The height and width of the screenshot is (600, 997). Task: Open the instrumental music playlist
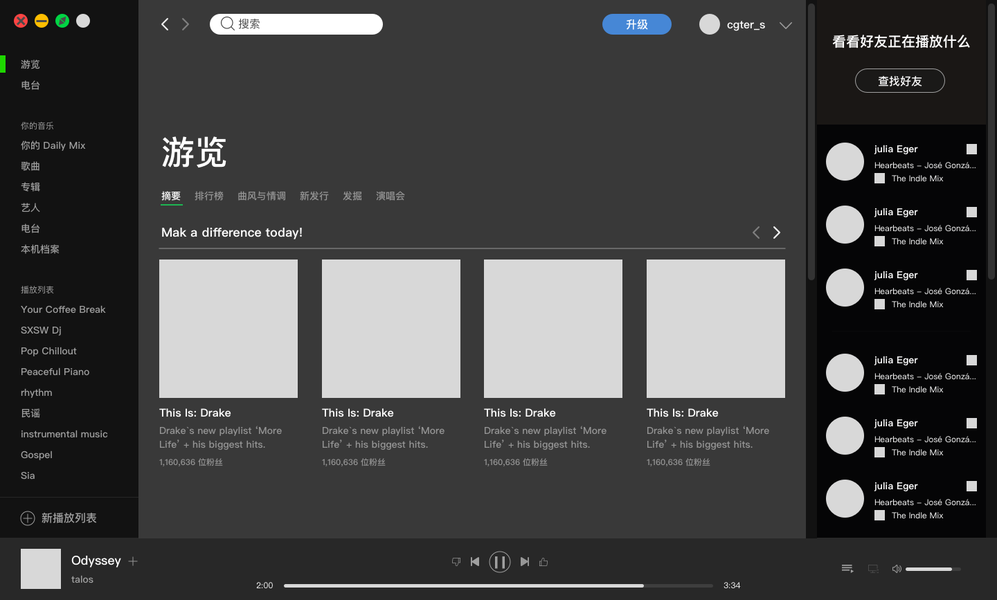tap(64, 434)
